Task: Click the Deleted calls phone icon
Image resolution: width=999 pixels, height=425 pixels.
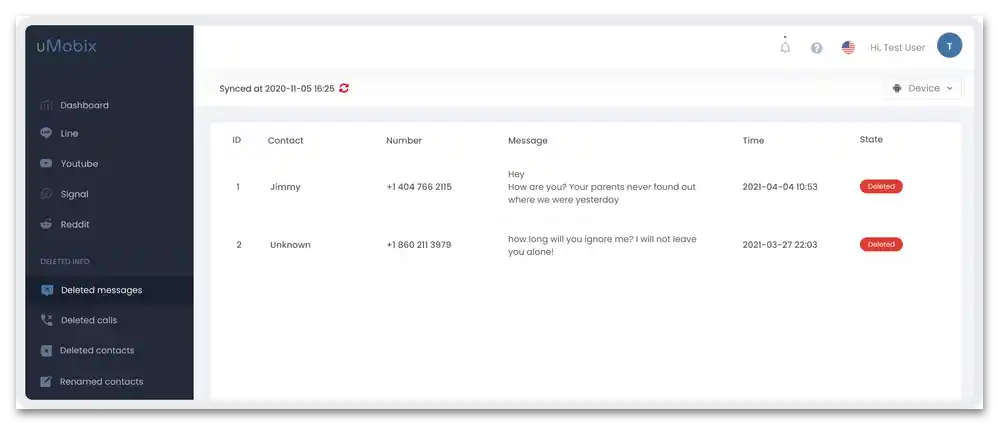Action: [x=47, y=321]
